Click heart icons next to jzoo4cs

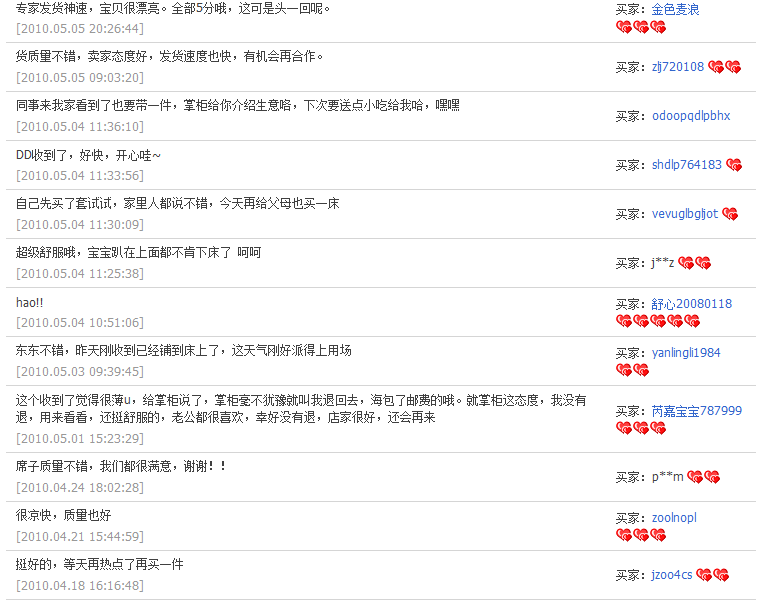712,575
